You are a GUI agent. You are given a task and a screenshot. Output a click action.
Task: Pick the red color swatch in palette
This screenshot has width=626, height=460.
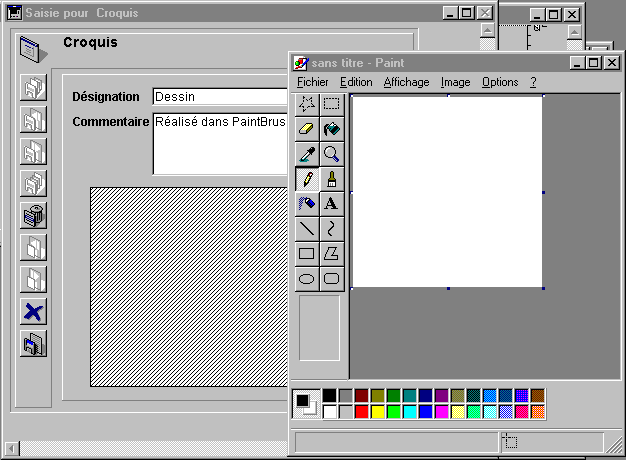click(362, 411)
